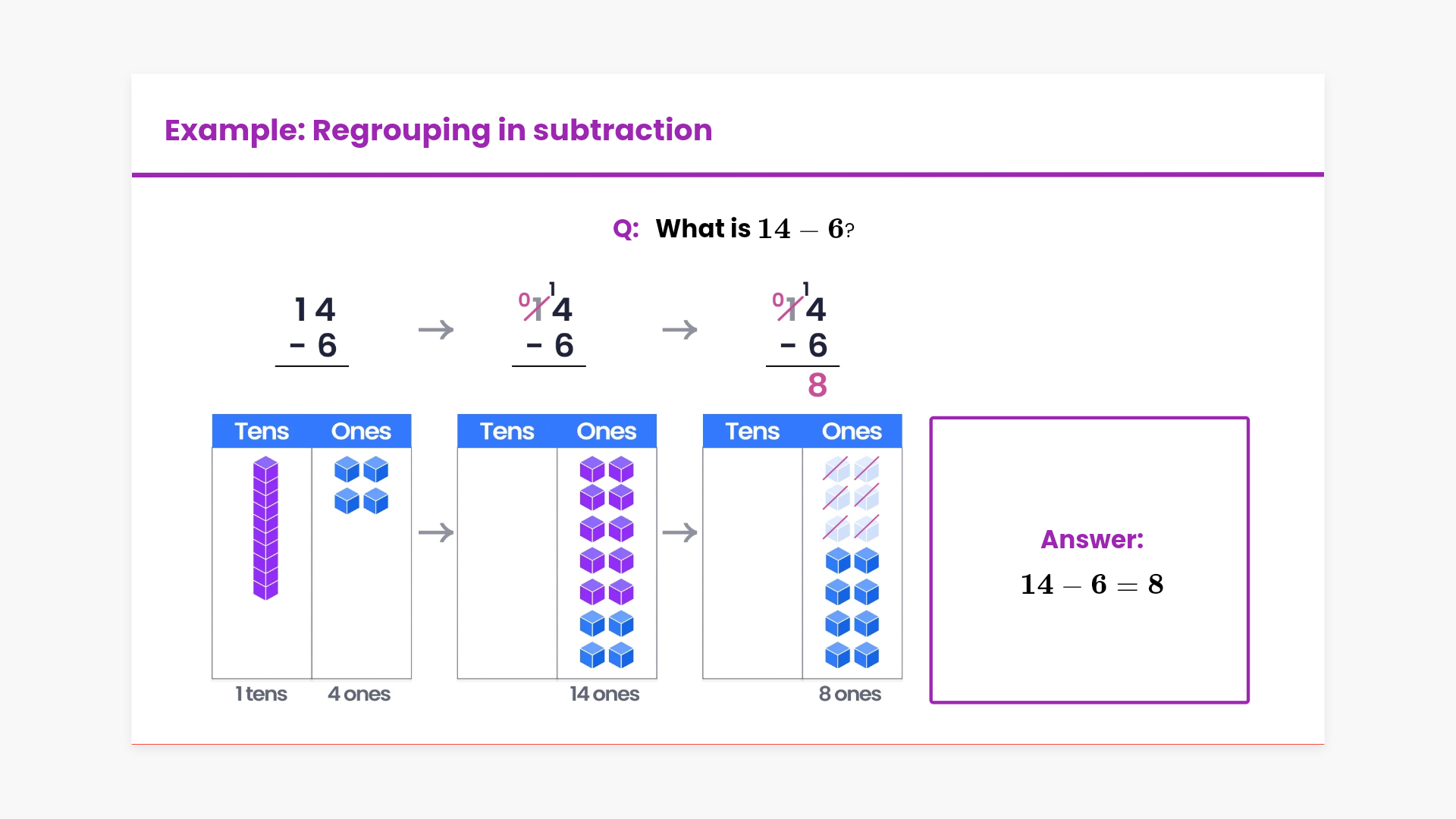Click the '14 ones' caption
Screen dimensions: 1456x819
coord(604,694)
